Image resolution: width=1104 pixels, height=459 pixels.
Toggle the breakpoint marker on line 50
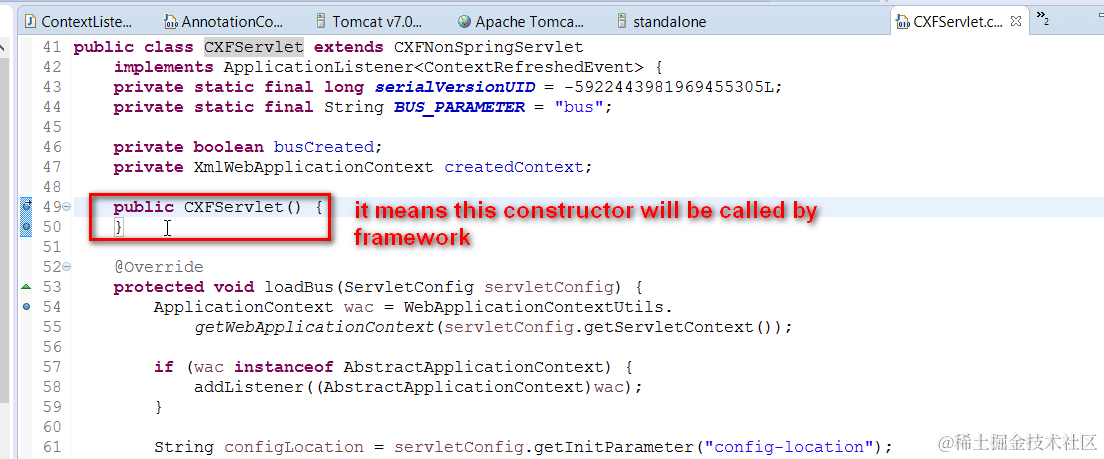27,227
